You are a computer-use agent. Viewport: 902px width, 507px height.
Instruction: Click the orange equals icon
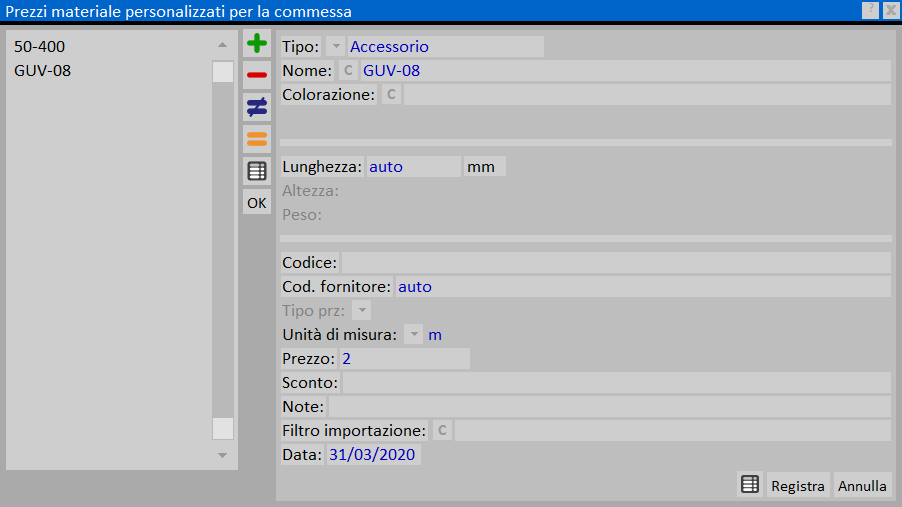257,138
